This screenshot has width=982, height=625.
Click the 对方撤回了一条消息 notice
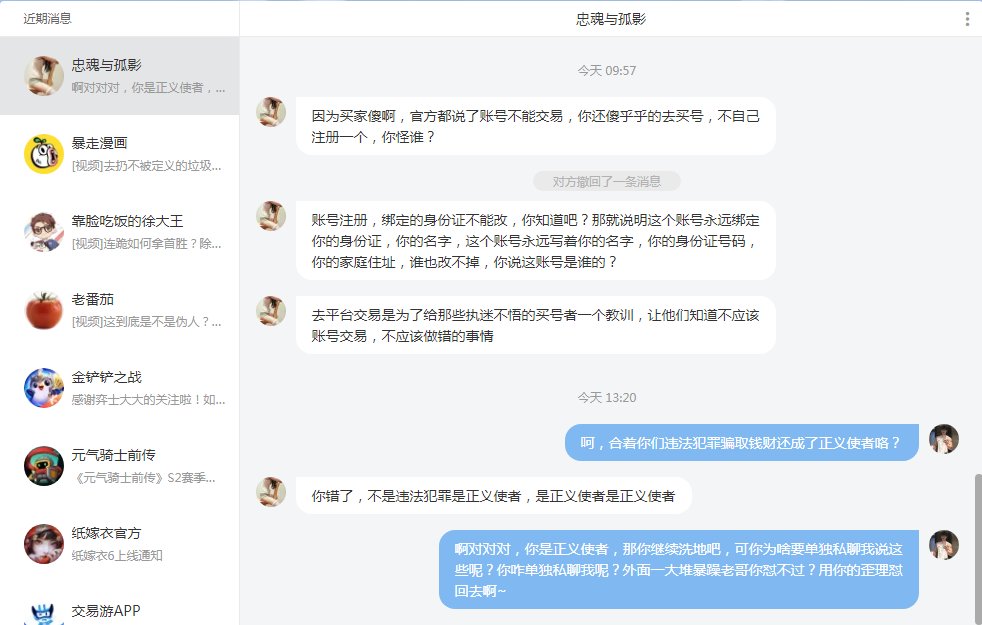(x=606, y=181)
